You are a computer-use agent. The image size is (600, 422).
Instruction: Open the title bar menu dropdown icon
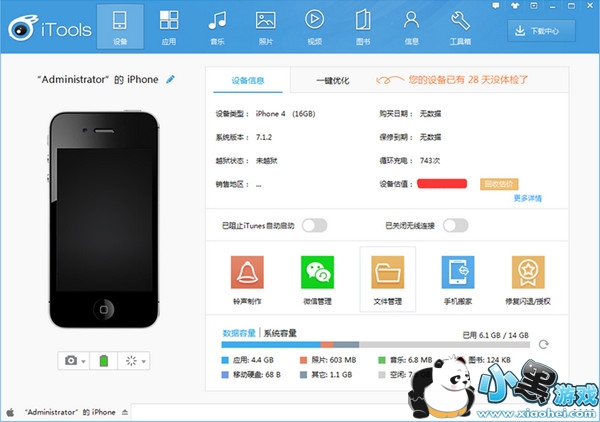tap(534, 6)
